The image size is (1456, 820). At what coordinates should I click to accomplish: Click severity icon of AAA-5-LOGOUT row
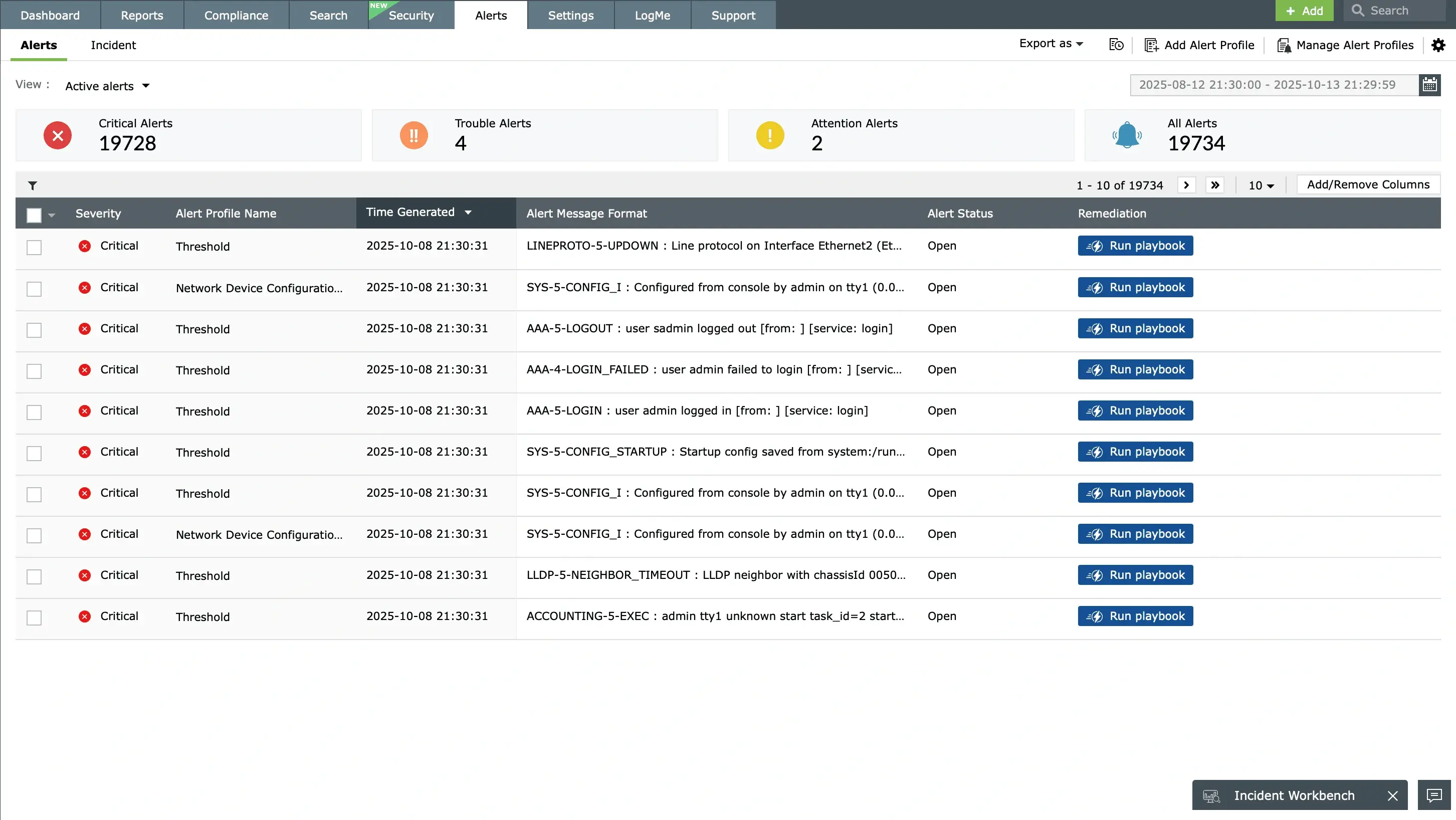[x=85, y=329]
